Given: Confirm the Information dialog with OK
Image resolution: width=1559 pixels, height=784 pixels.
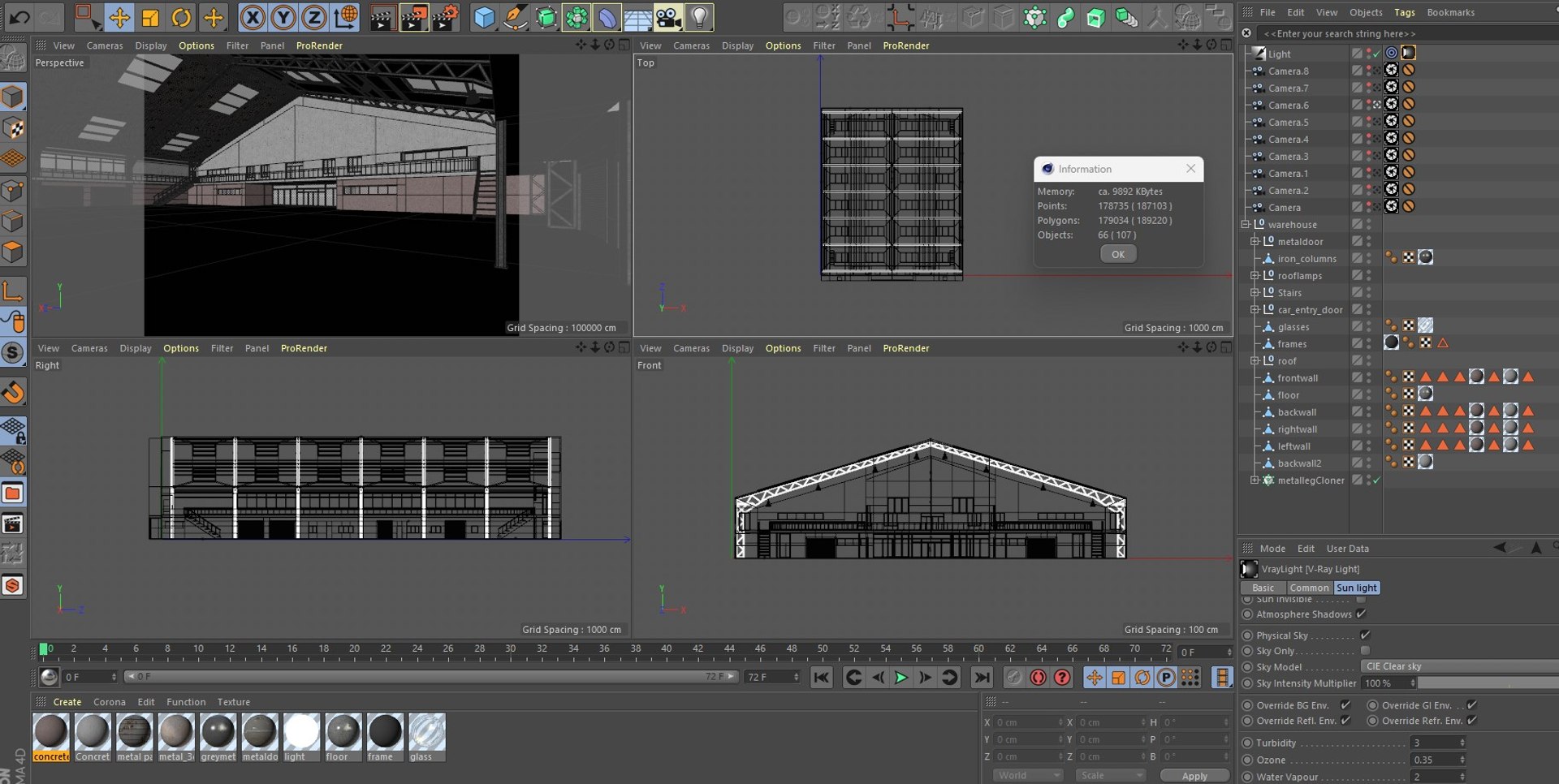Looking at the screenshot, I should click(1118, 254).
